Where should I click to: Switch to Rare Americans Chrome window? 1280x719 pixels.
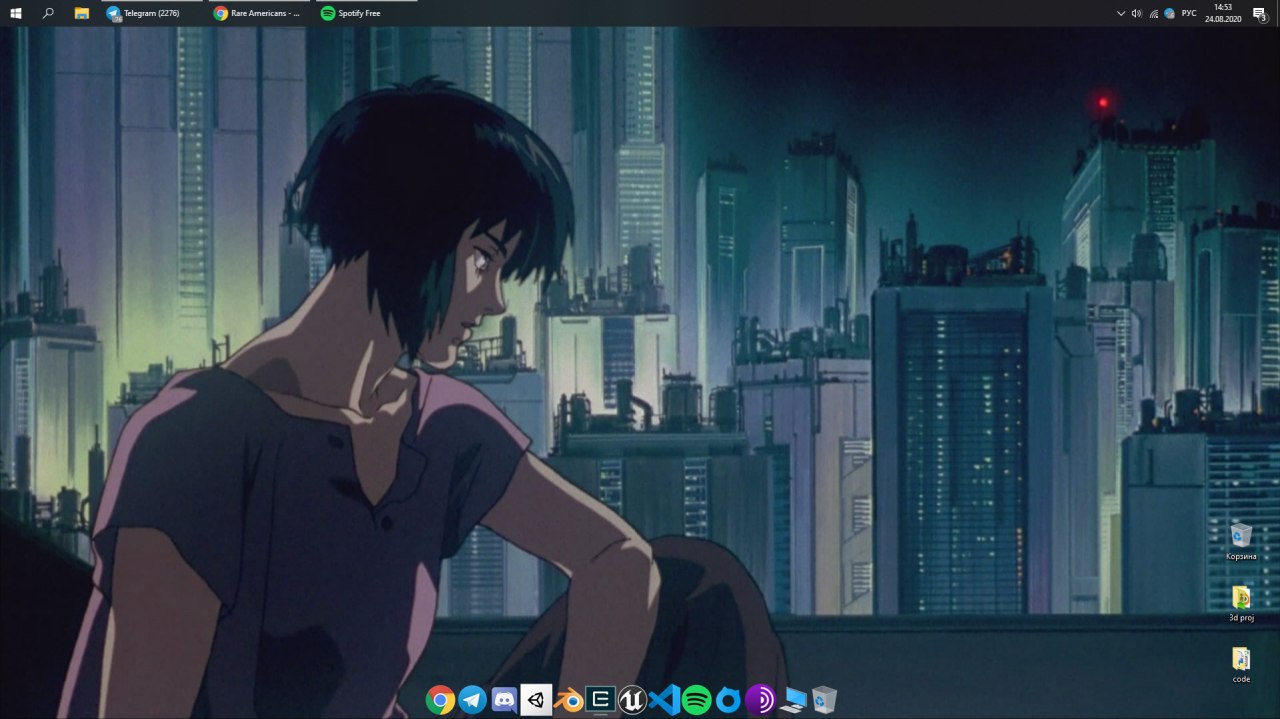coord(259,13)
